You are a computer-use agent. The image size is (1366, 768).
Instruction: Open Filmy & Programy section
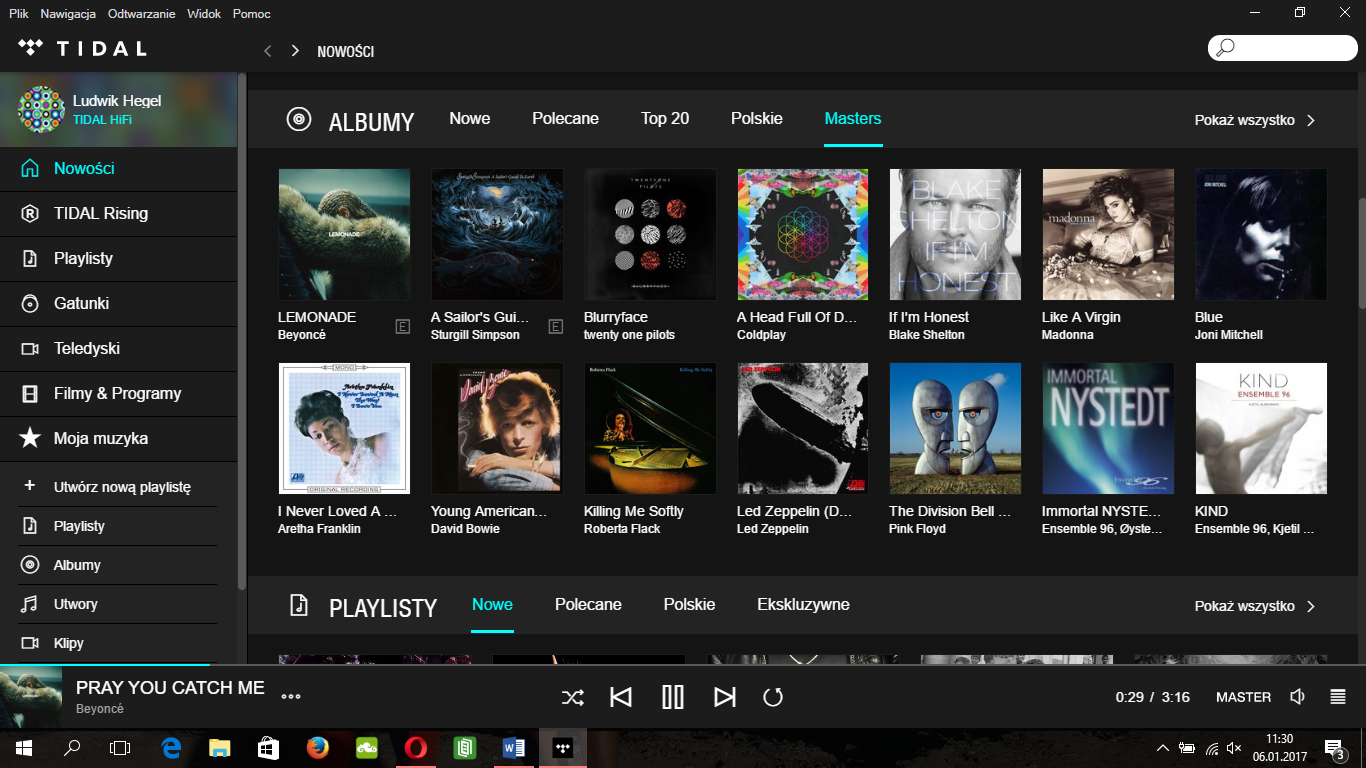click(118, 393)
